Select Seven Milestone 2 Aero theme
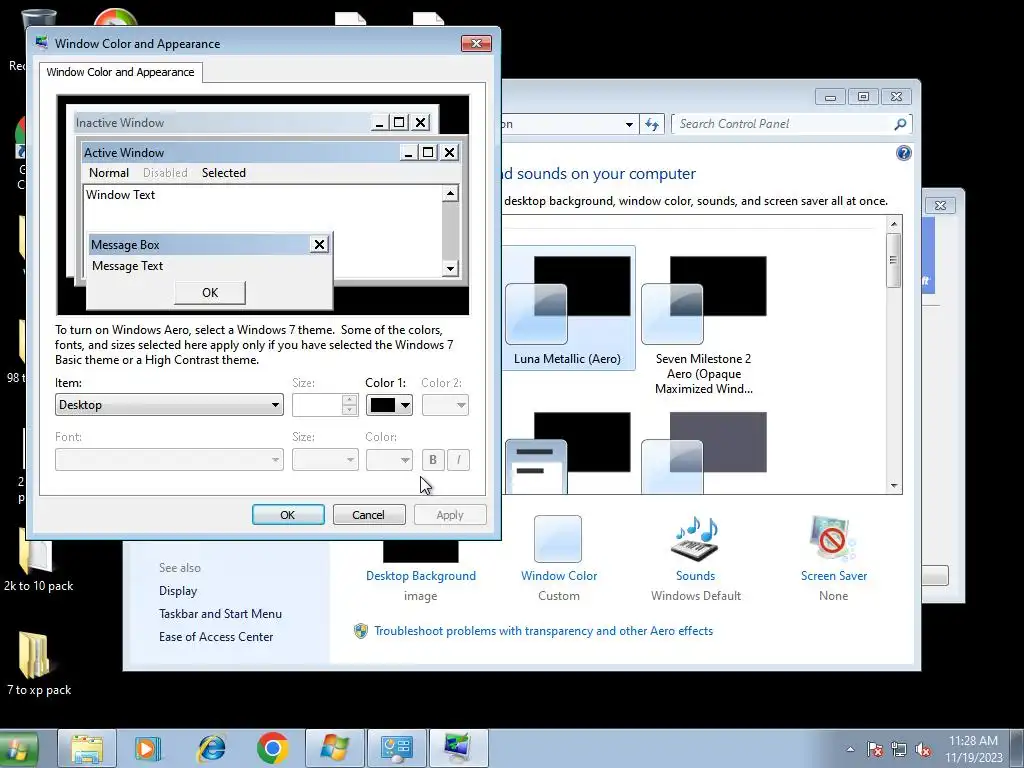Image resolution: width=1024 pixels, height=768 pixels. point(703,325)
